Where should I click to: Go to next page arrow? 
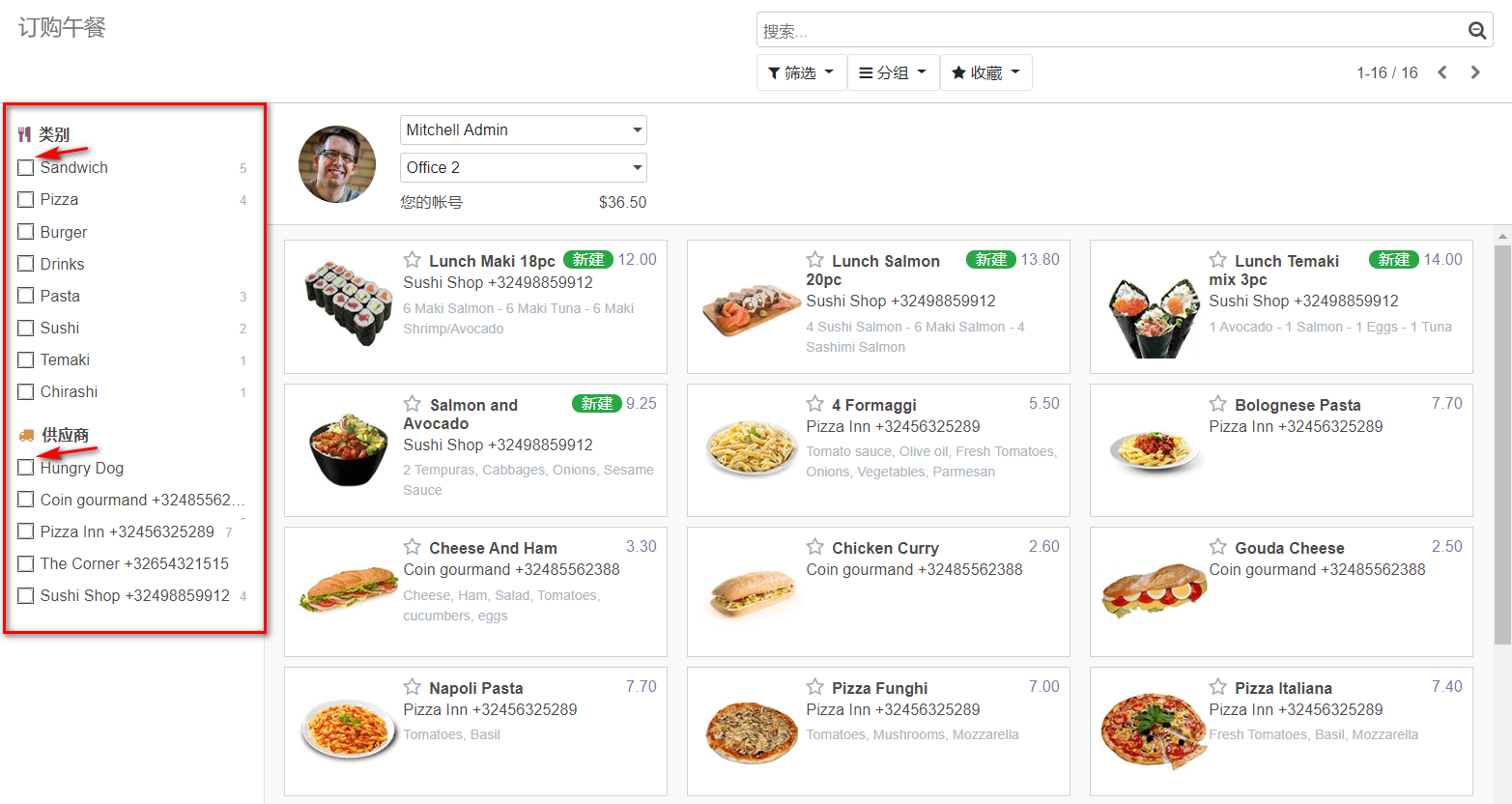click(x=1475, y=72)
